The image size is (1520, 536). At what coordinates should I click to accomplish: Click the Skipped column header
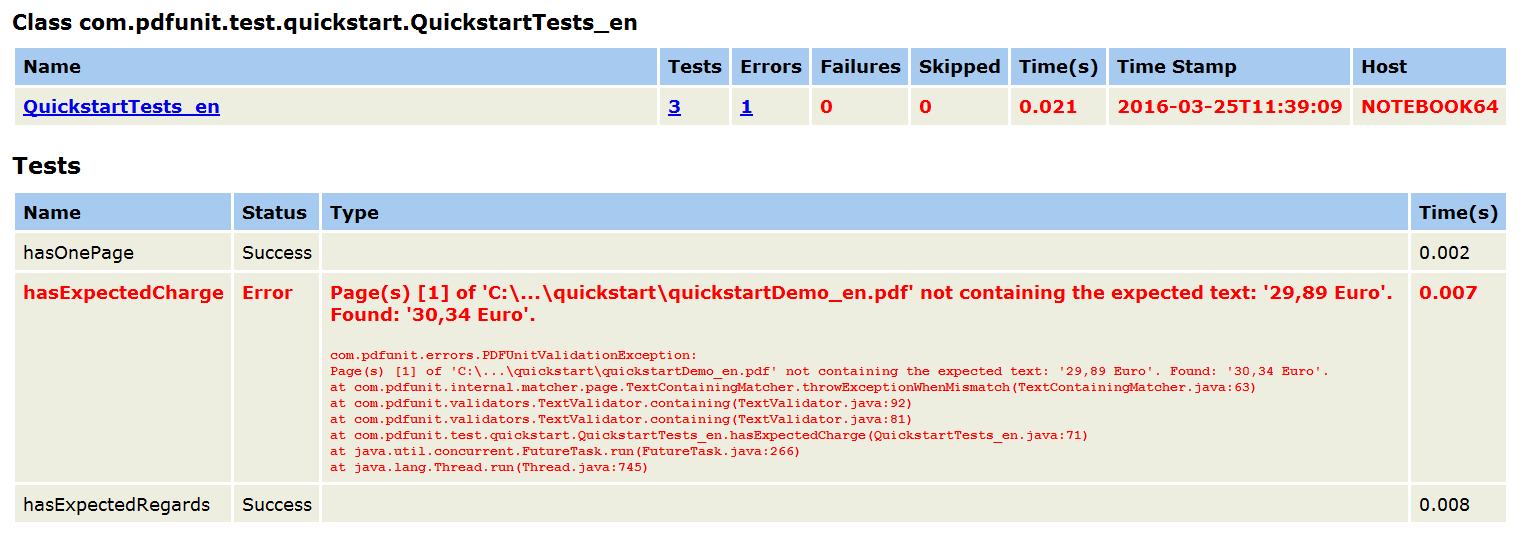coord(959,67)
